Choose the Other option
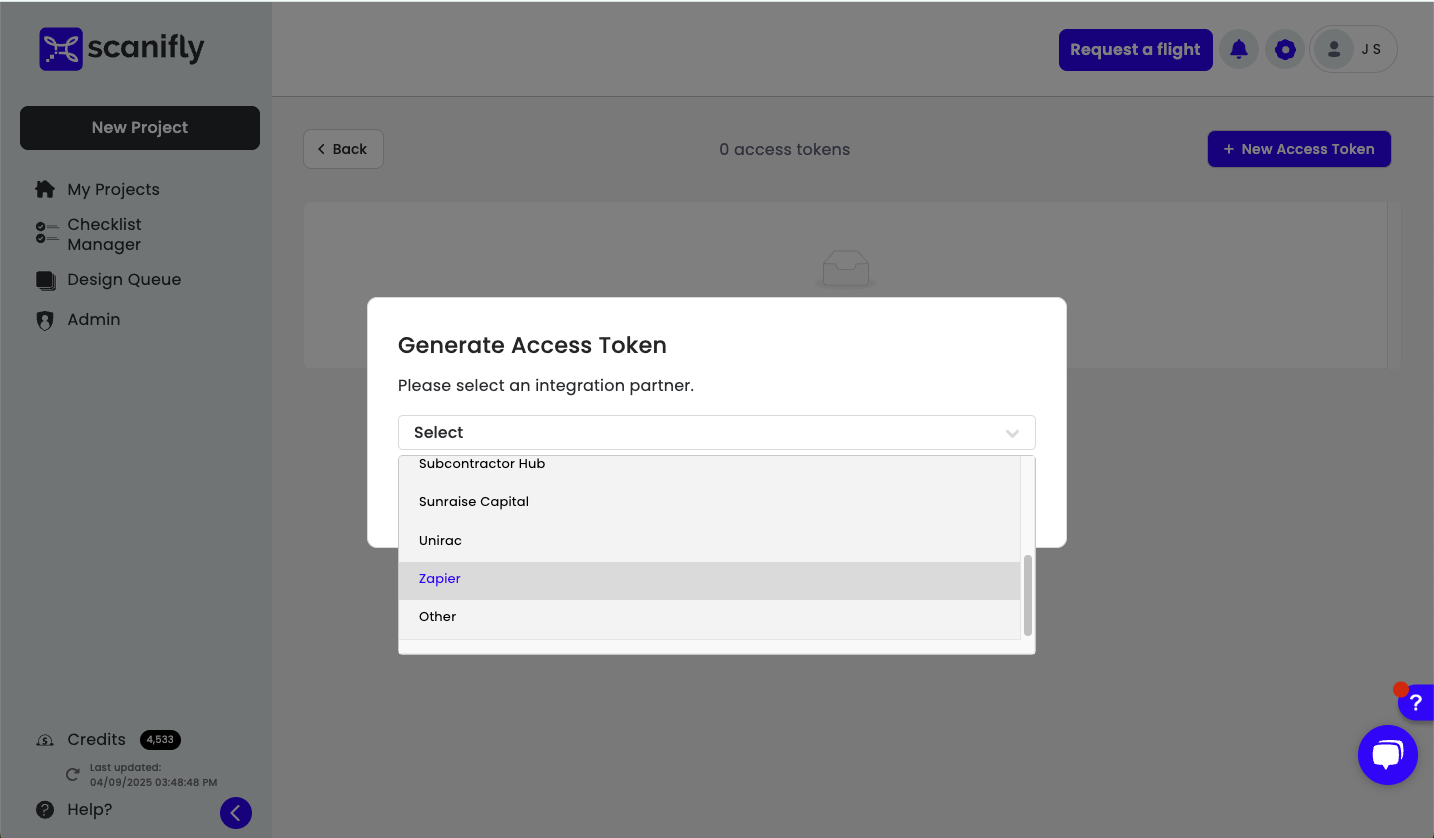Image resolution: width=1434 pixels, height=838 pixels. point(709,617)
